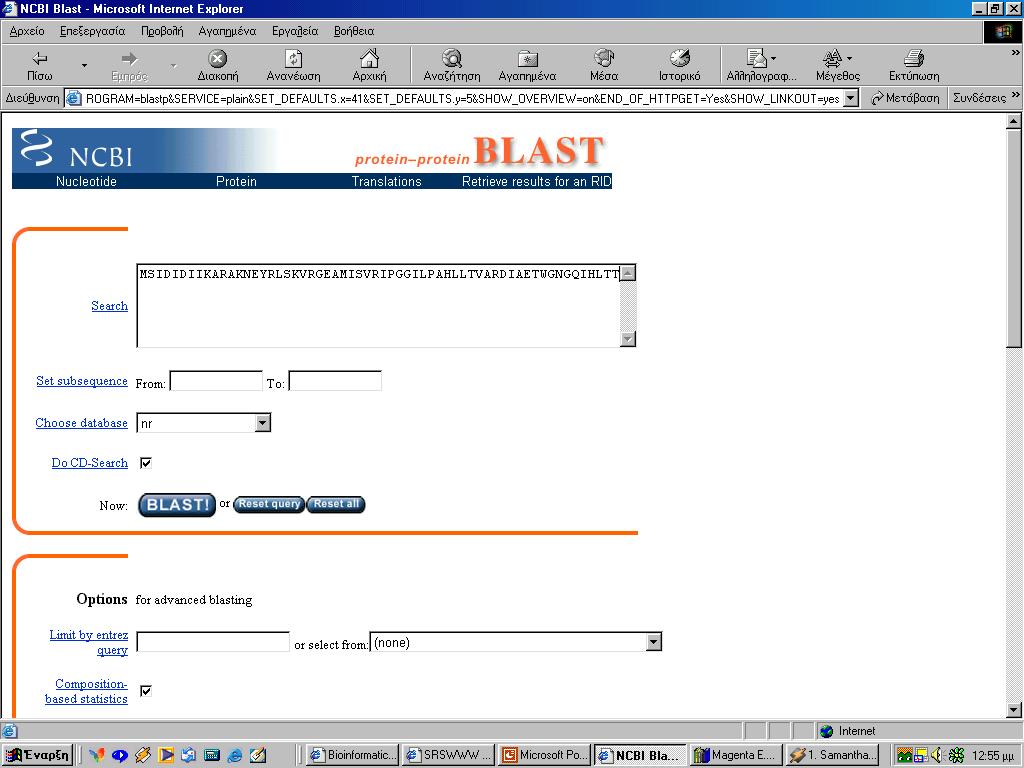Open the Αλληλογραφία mail dropdown arrow
This screenshot has width=1024, height=768.
[774, 58]
